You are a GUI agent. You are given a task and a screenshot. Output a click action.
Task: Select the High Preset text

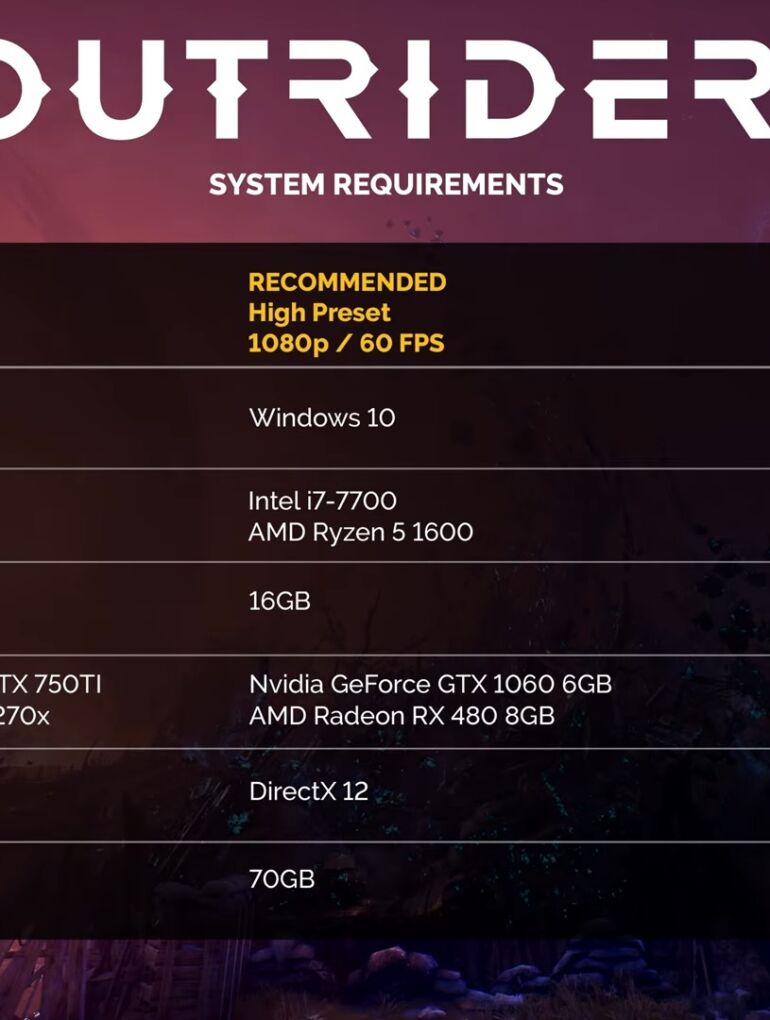coord(319,313)
